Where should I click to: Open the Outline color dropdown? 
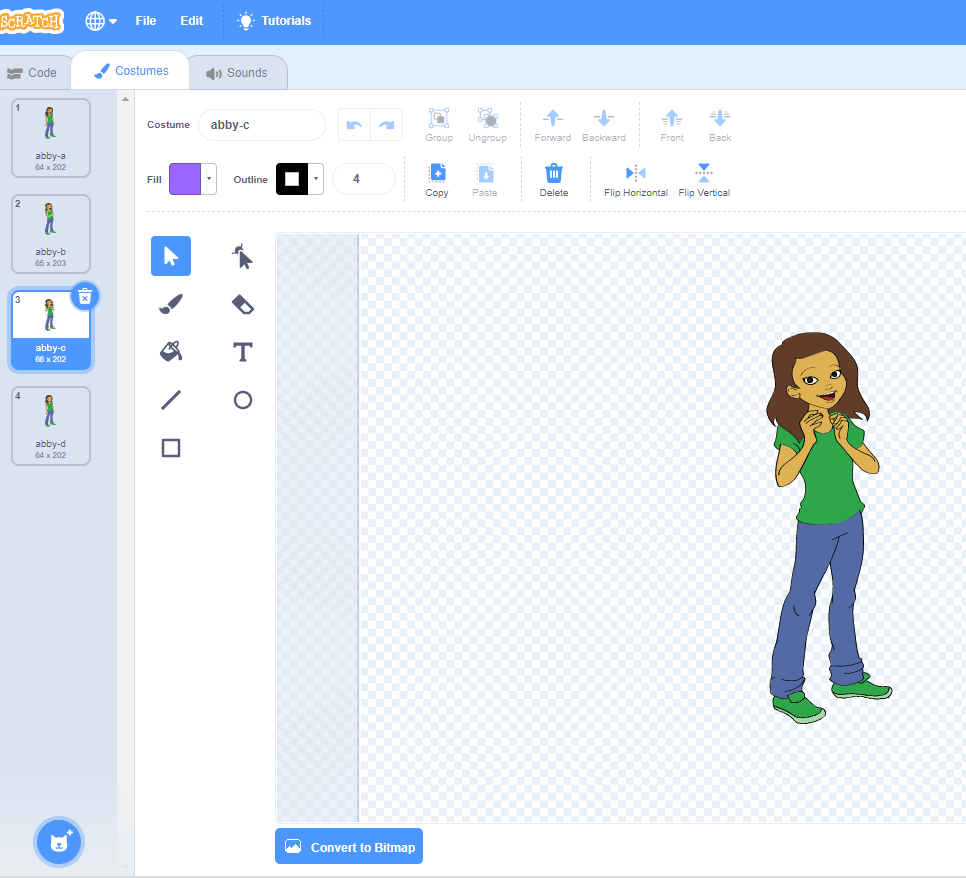tap(316, 179)
